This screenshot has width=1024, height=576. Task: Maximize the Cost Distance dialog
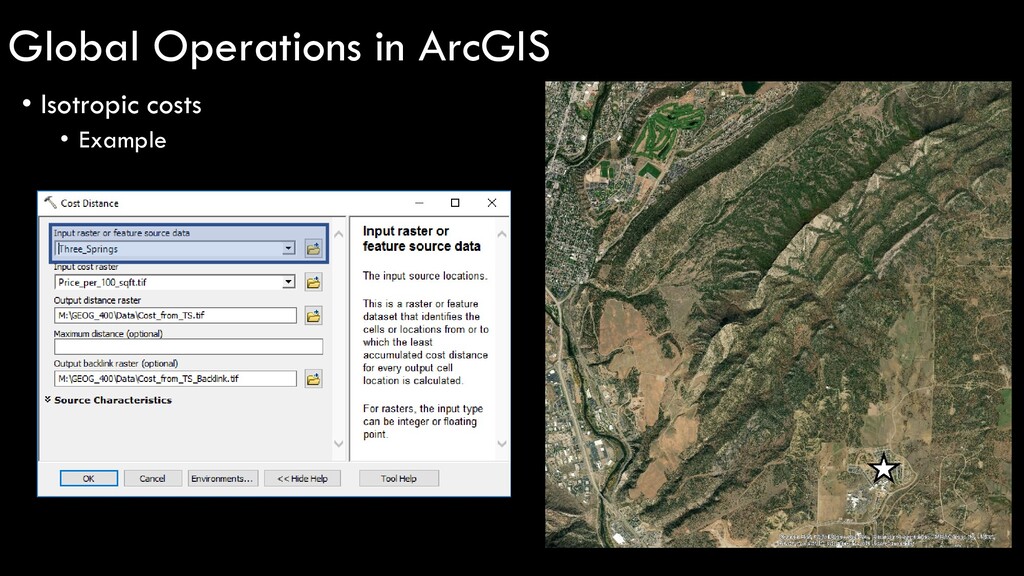click(455, 203)
